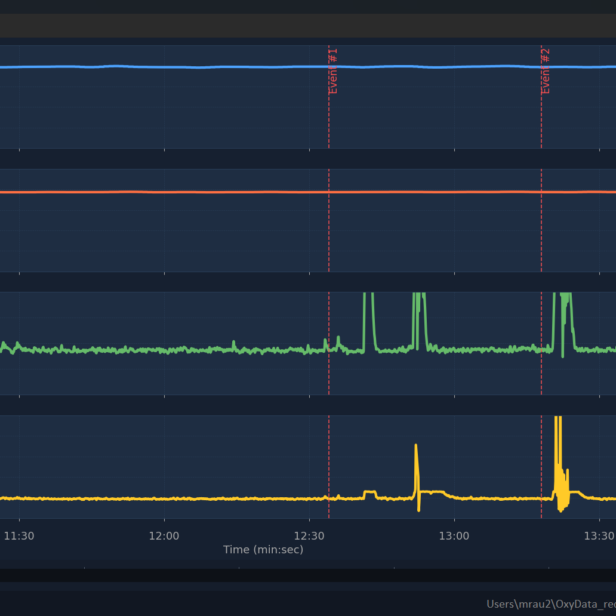Click the tall yellow spike before 13:00
The height and width of the screenshot is (616, 616).
[417, 478]
